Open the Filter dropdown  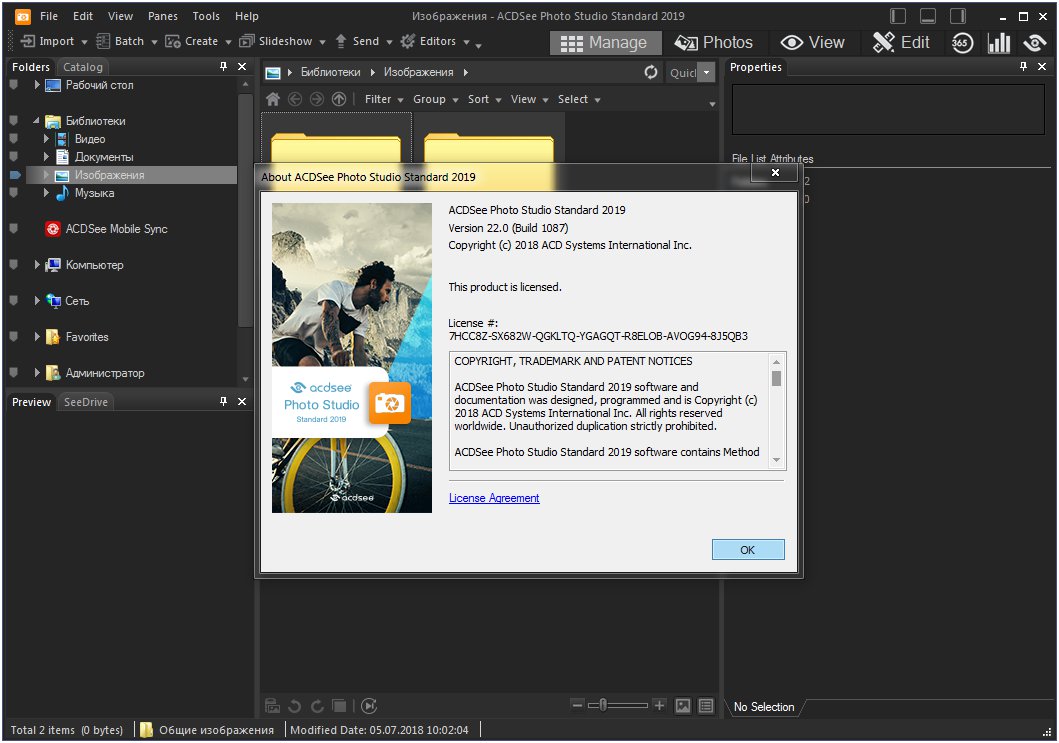(384, 99)
